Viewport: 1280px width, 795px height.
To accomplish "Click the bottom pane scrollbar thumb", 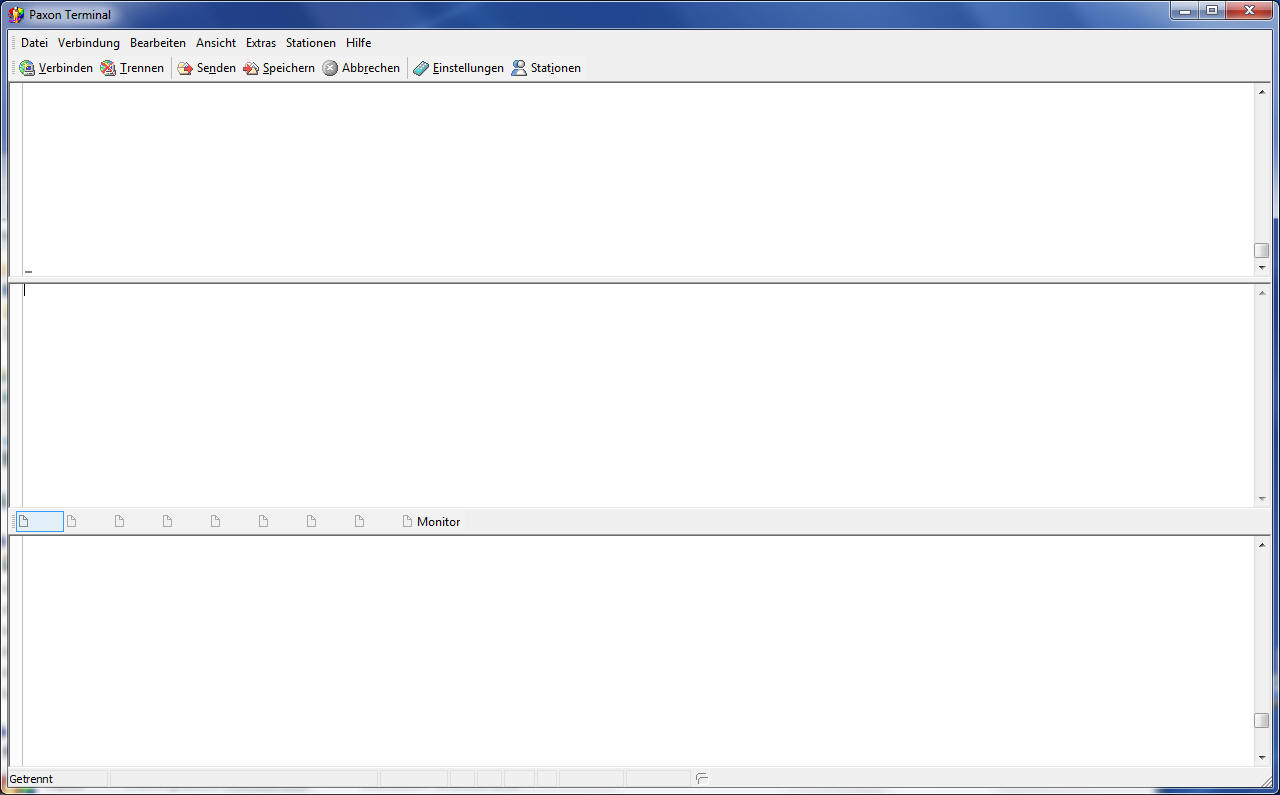I will click(x=1262, y=721).
